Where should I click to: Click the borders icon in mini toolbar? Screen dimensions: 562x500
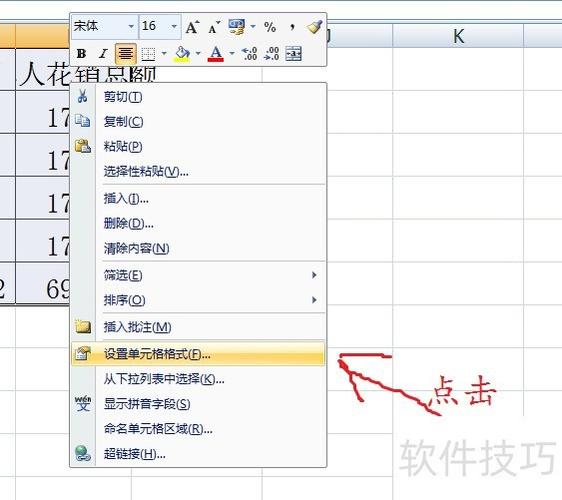point(148,54)
